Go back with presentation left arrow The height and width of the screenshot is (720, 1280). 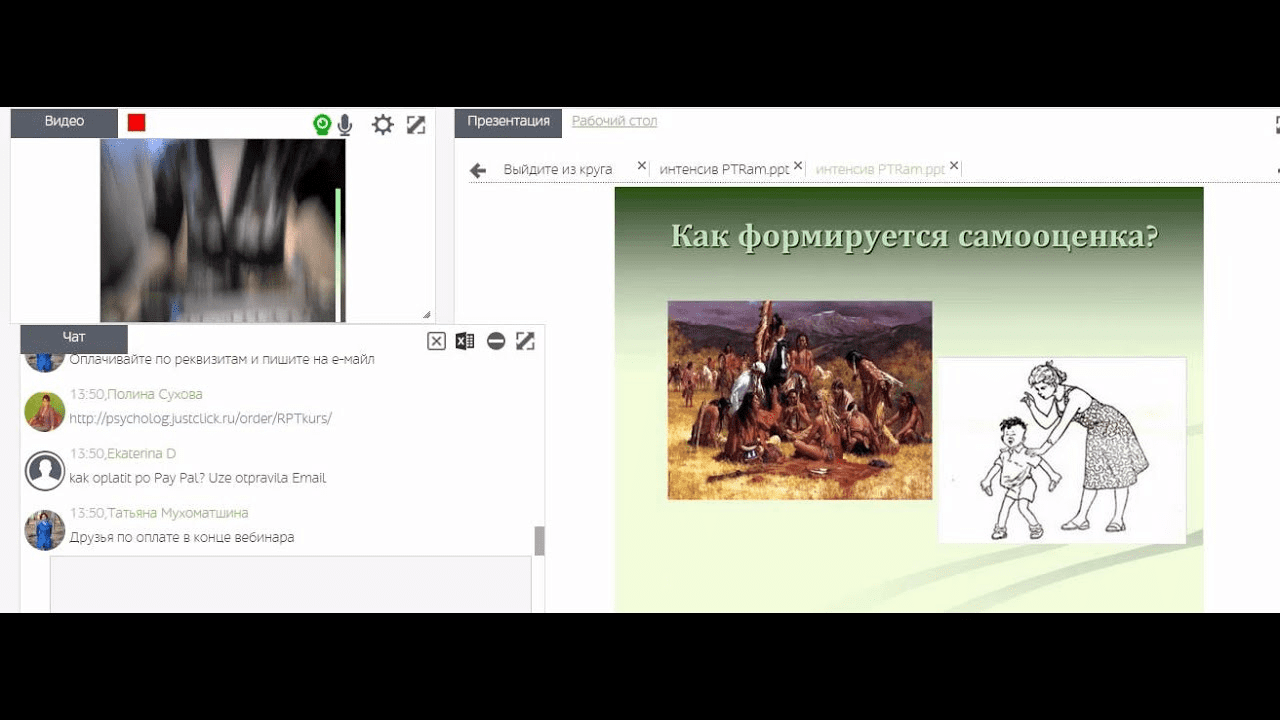coord(478,171)
